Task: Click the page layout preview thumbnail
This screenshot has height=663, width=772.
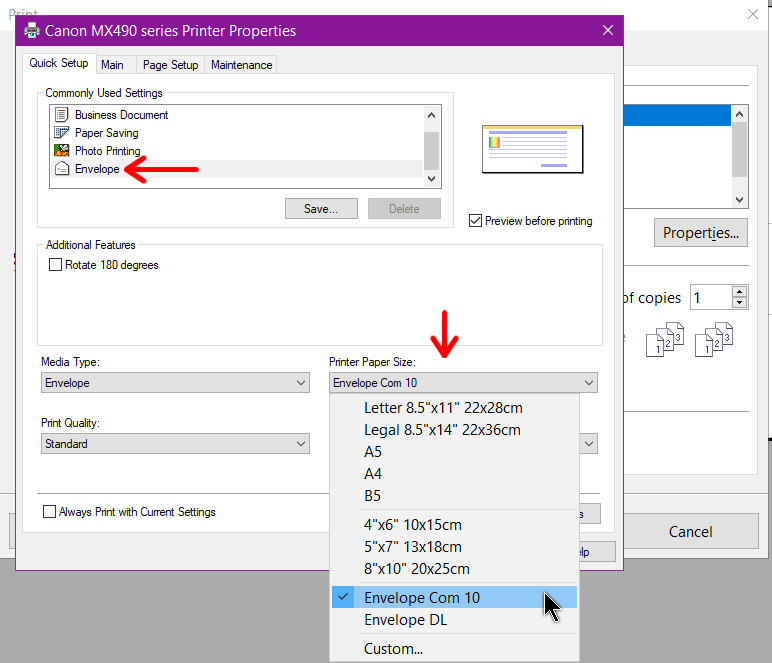Action: tap(533, 149)
